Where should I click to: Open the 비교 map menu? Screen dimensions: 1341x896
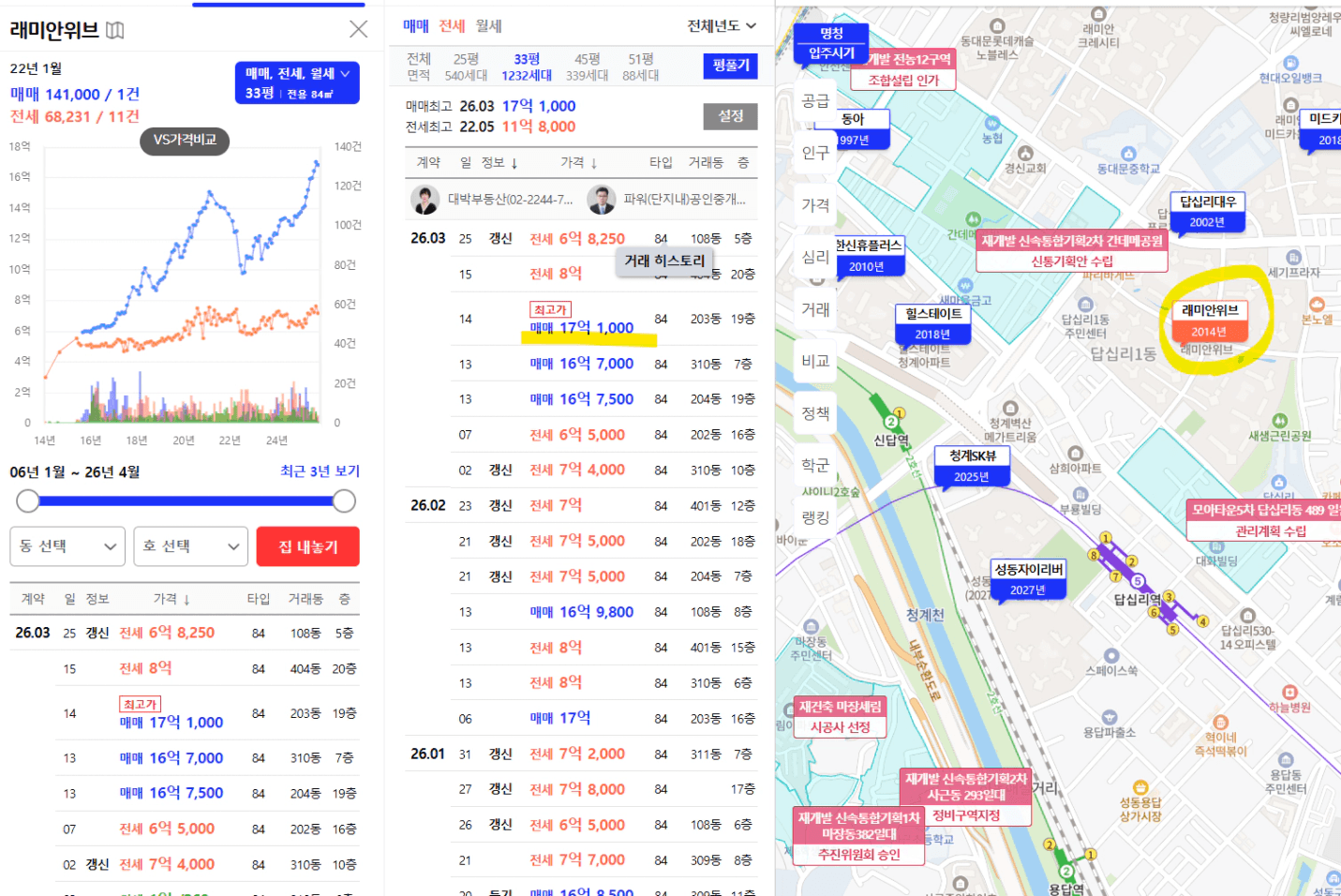[815, 361]
